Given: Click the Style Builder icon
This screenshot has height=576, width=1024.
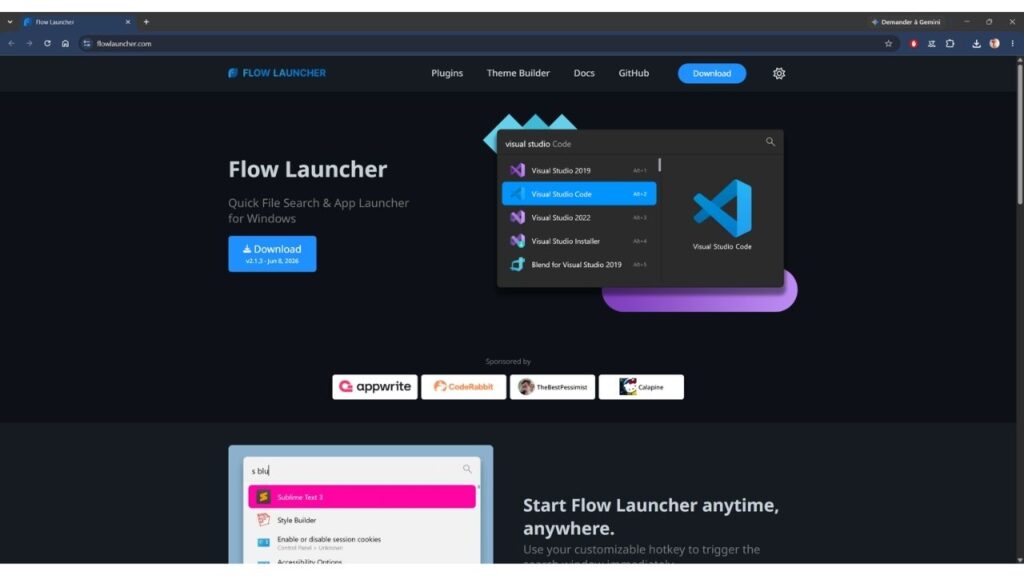Looking at the screenshot, I should [263, 520].
